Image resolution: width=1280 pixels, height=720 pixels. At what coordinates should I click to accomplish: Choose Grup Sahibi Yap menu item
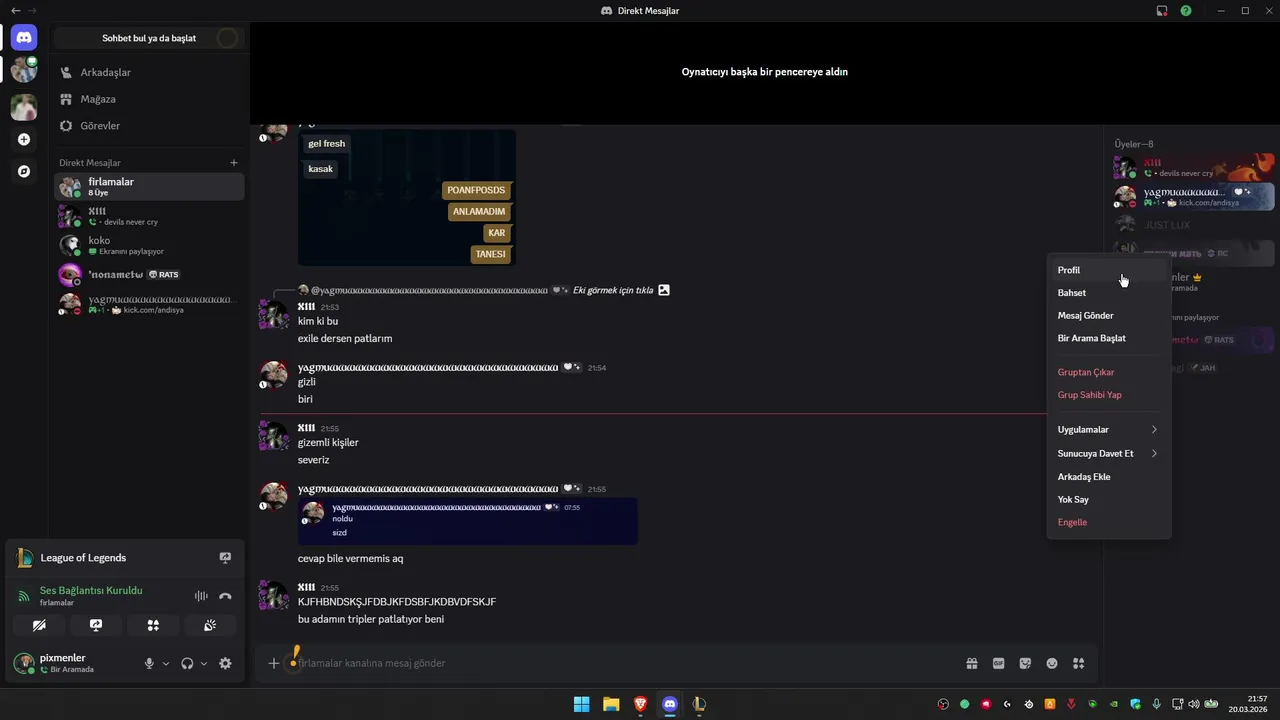(x=1108, y=395)
